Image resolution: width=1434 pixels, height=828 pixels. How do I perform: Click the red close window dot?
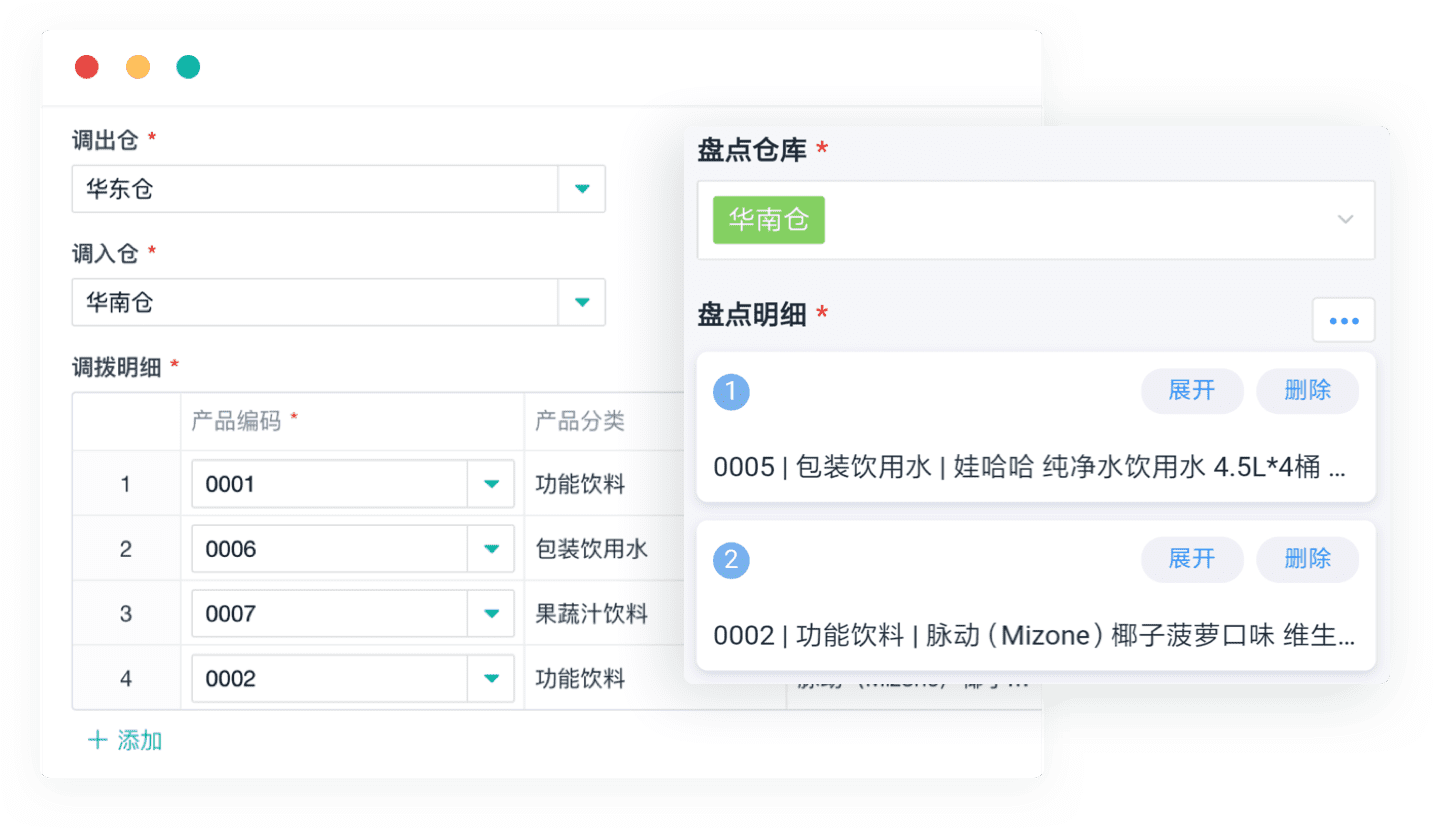[87, 67]
